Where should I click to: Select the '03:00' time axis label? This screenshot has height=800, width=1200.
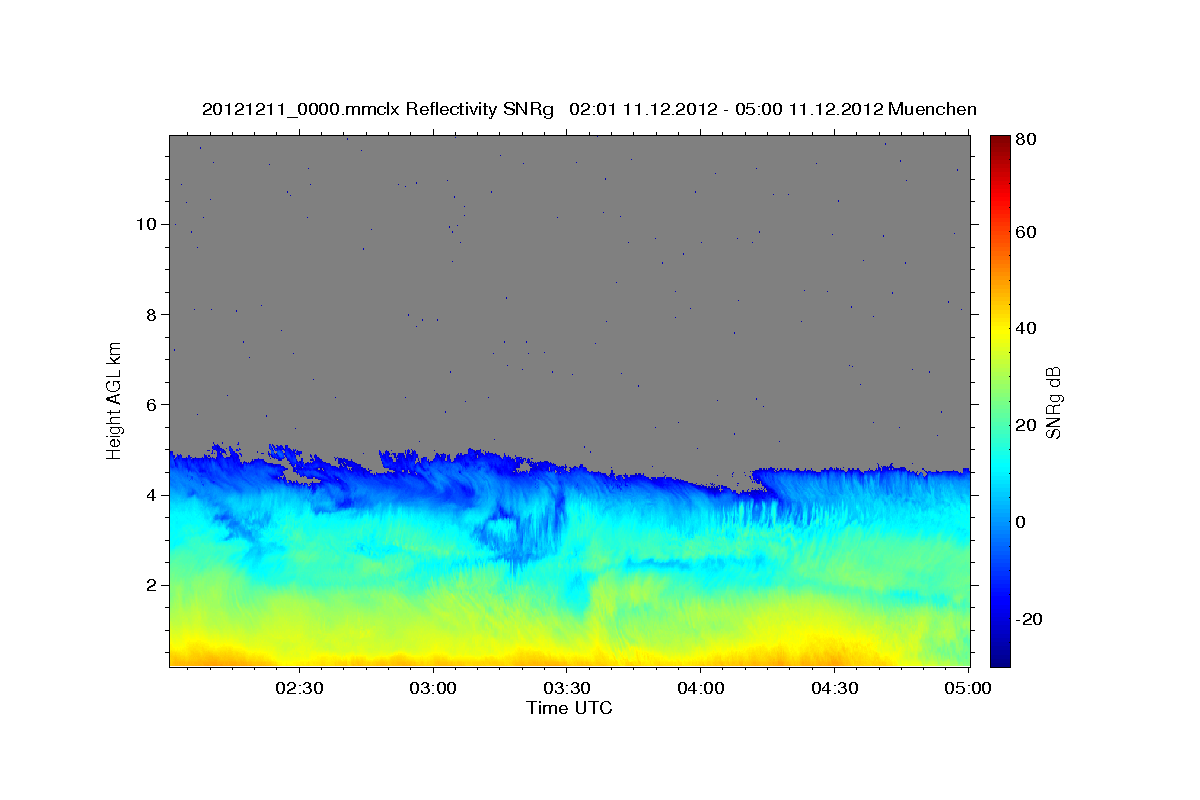[433, 688]
